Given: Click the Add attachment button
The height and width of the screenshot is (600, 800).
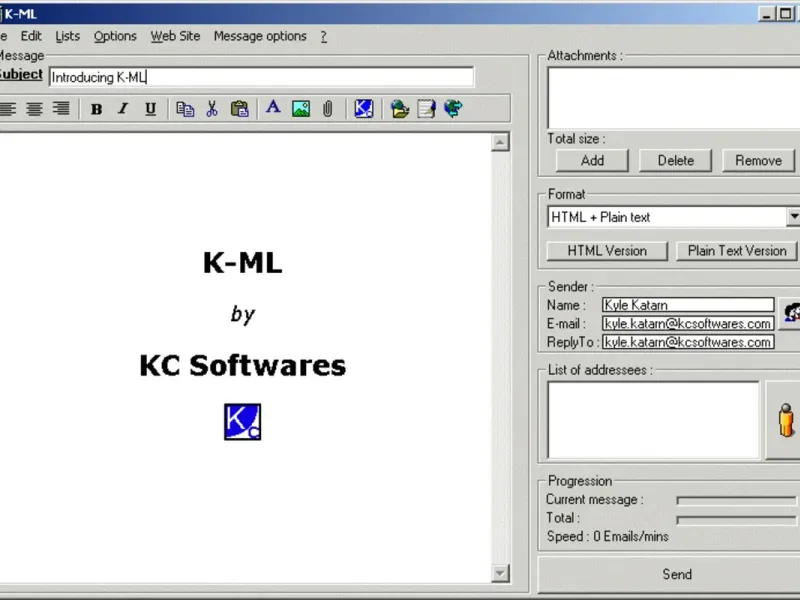Looking at the screenshot, I should [x=592, y=161].
